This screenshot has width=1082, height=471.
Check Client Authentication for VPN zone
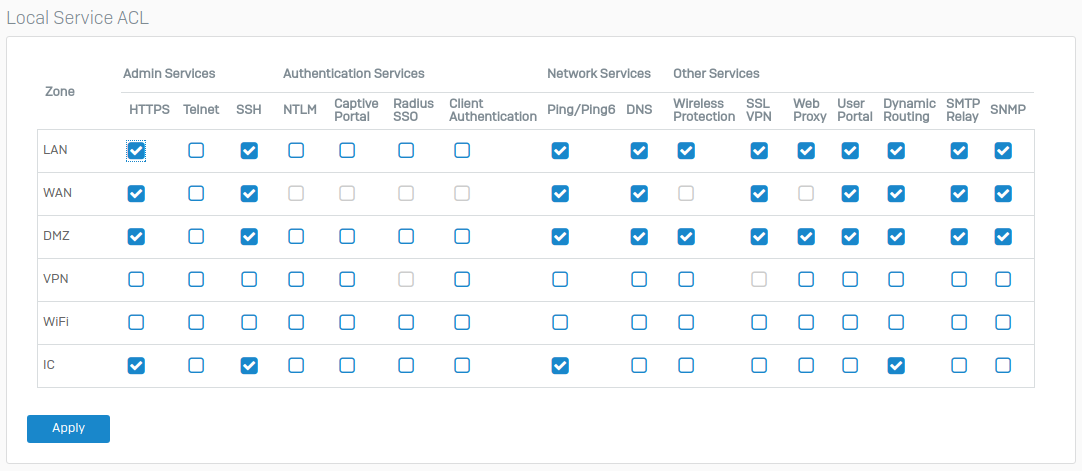click(x=462, y=279)
